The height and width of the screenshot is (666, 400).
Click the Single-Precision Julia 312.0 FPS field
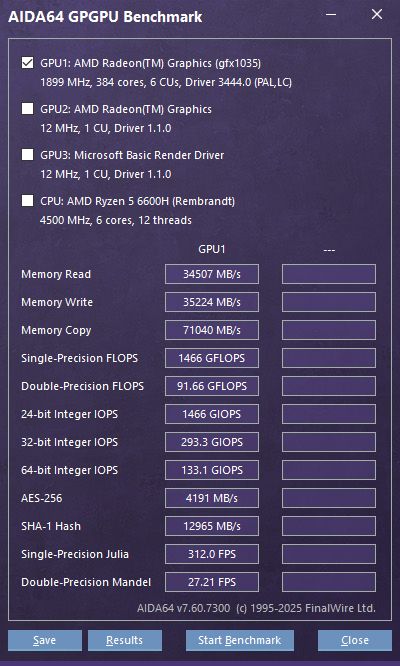212,554
